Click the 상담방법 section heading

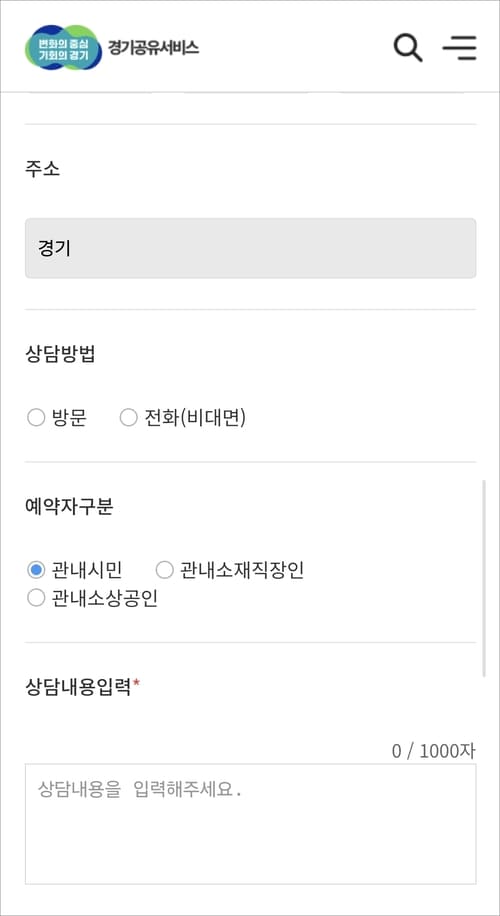pyautogui.click(x=60, y=354)
